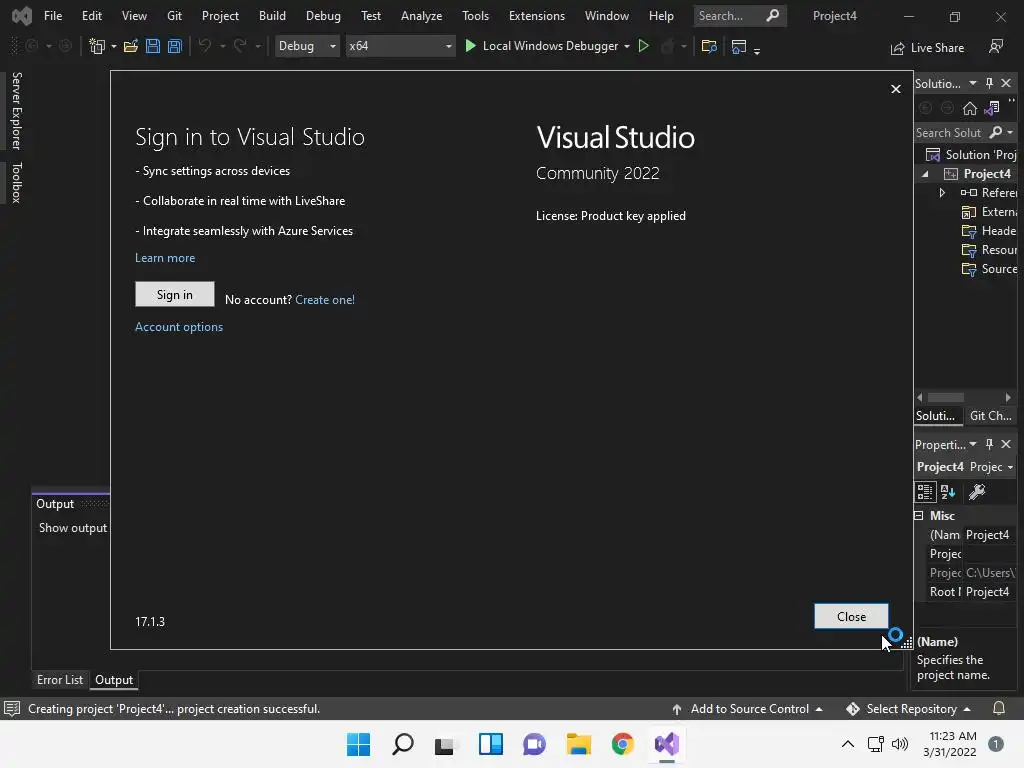The width and height of the screenshot is (1024, 768).
Task: Select the Resource Files folder node
Action: tap(989, 250)
